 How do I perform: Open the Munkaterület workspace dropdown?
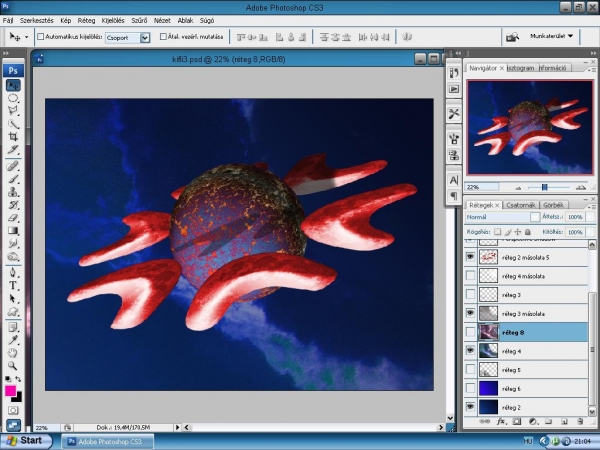pos(551,36)
